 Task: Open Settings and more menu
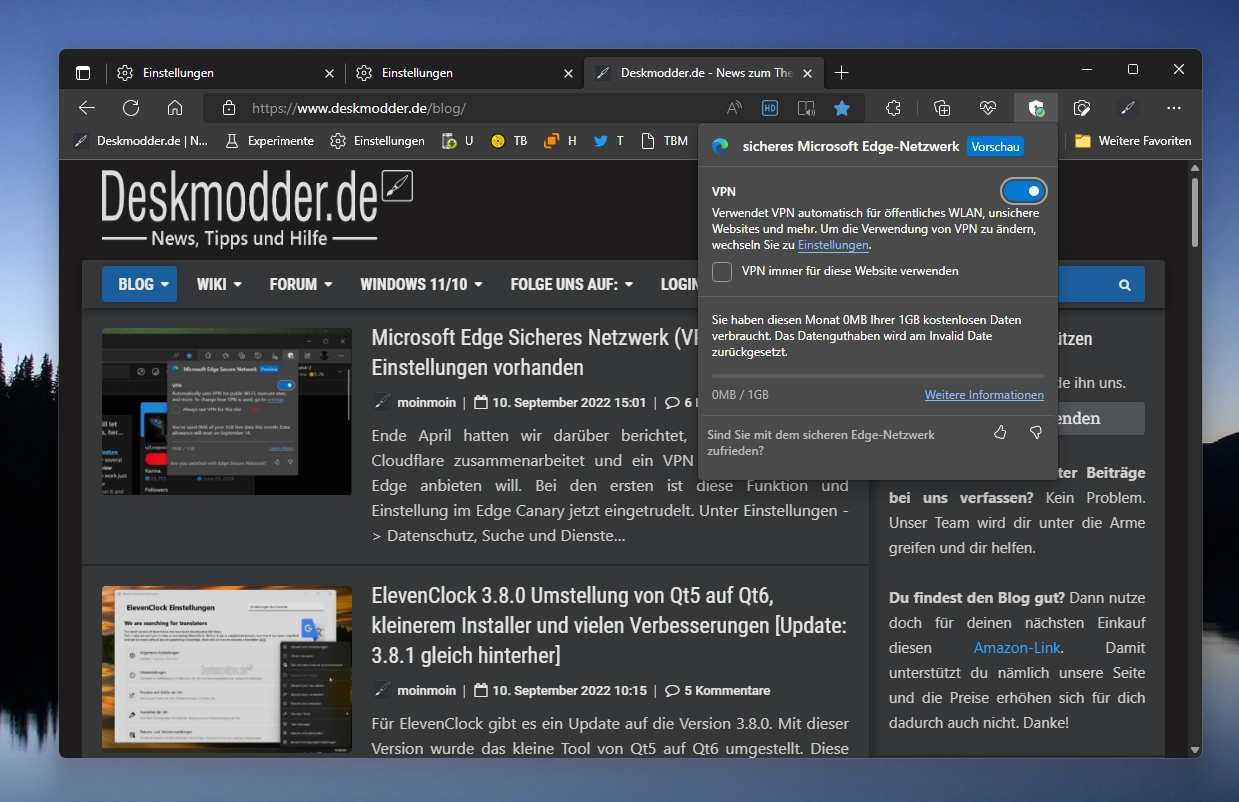[x=1174, y=108]
